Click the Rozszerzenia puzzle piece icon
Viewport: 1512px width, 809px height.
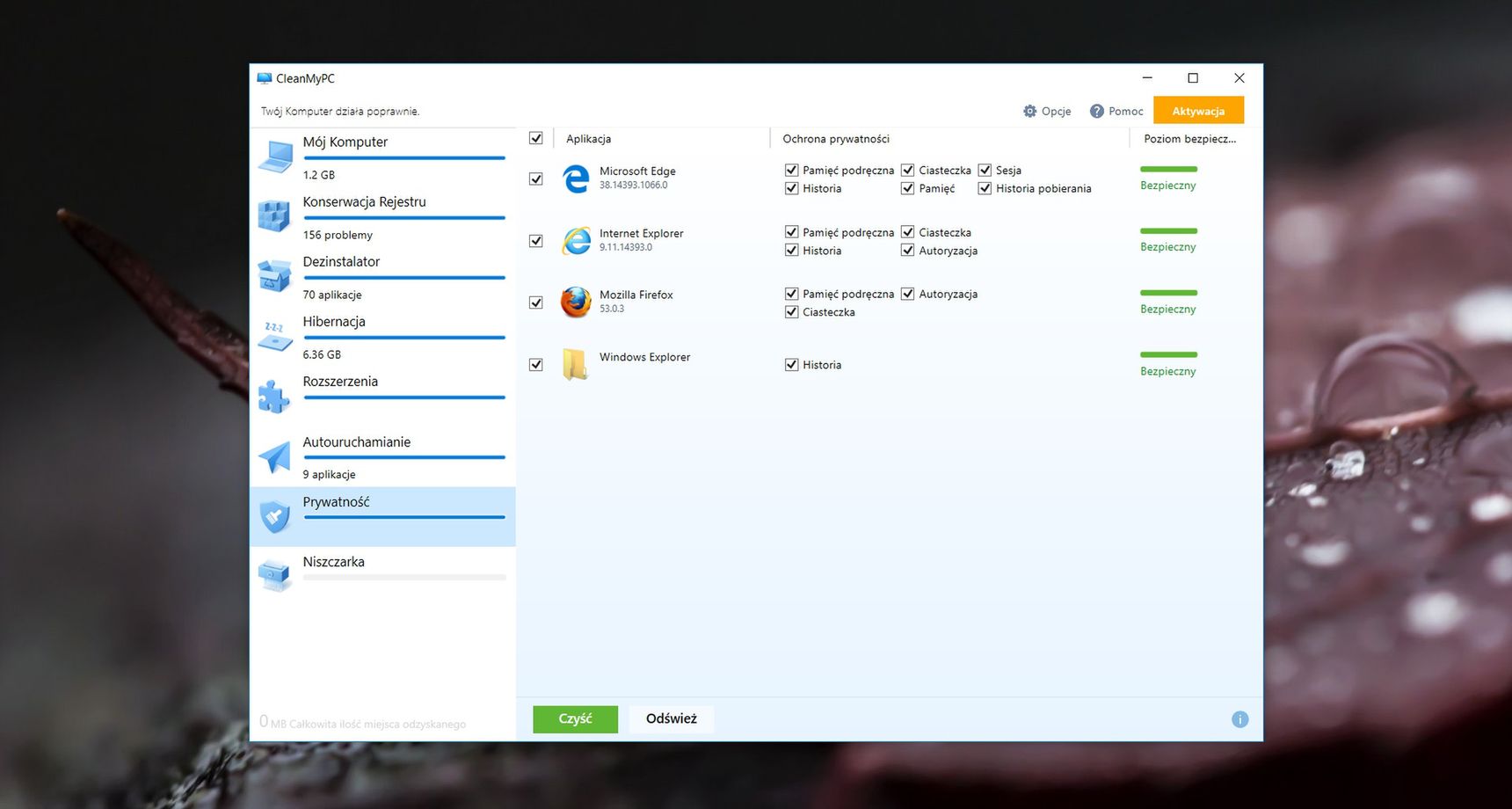click(x=274, y=396)
